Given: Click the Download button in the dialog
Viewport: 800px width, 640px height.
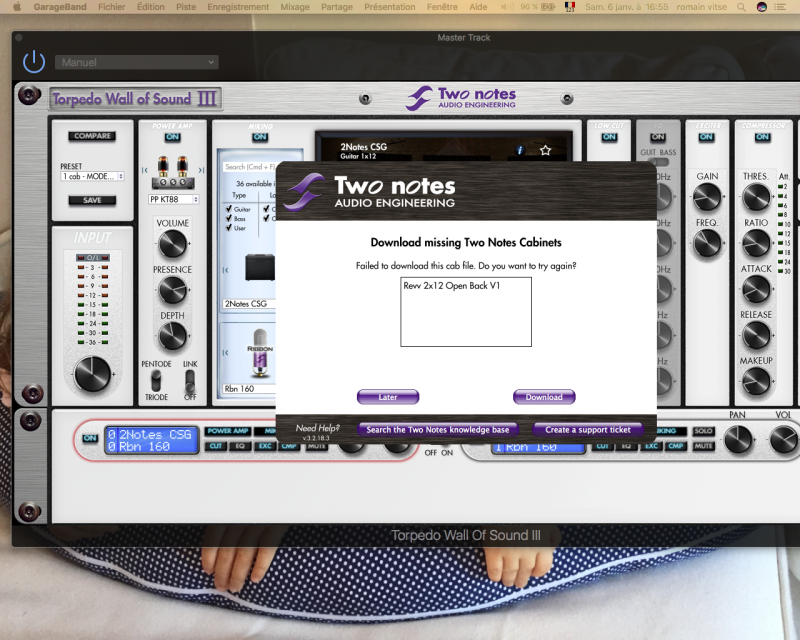Looking at the screenshot, I should coord(544,397).
